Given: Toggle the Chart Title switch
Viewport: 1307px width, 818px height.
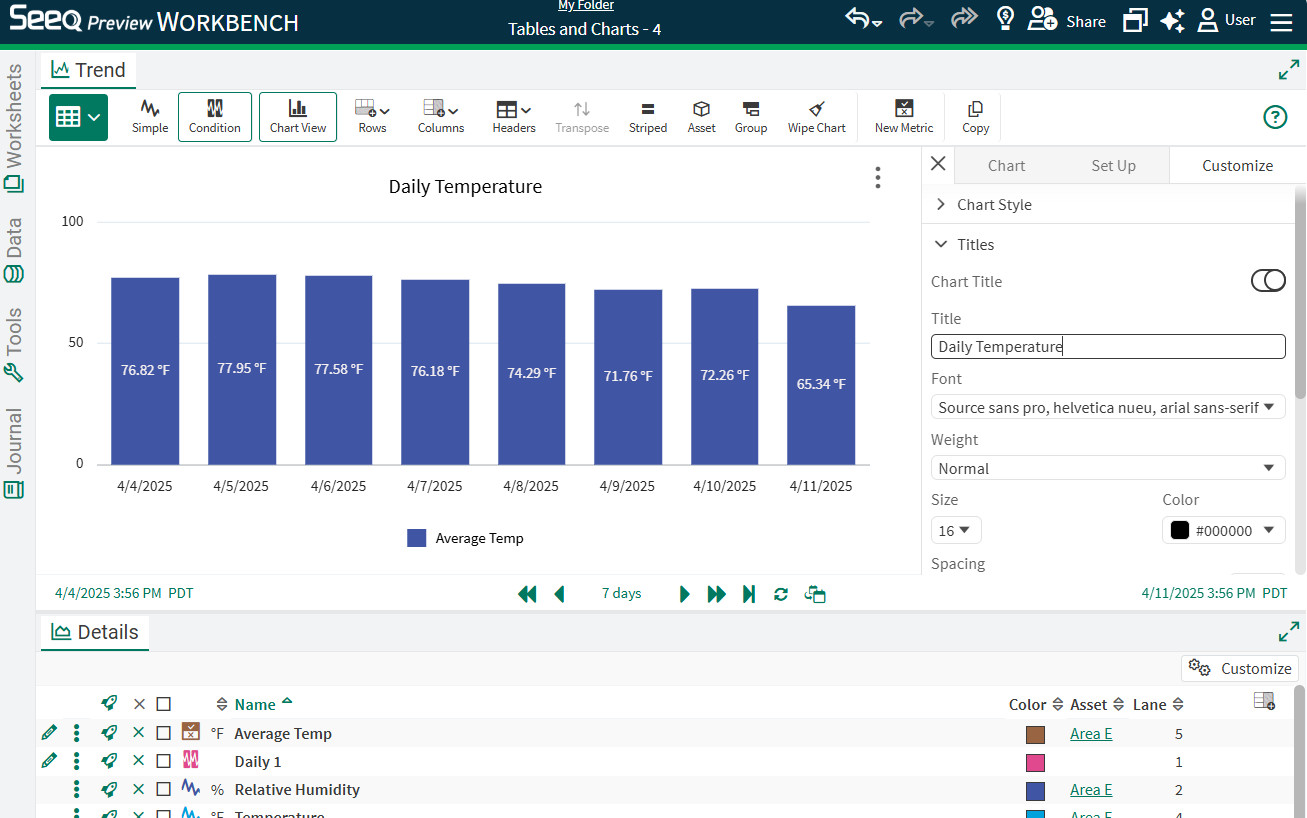Looking at the screenshot, I should (1268, 281).
